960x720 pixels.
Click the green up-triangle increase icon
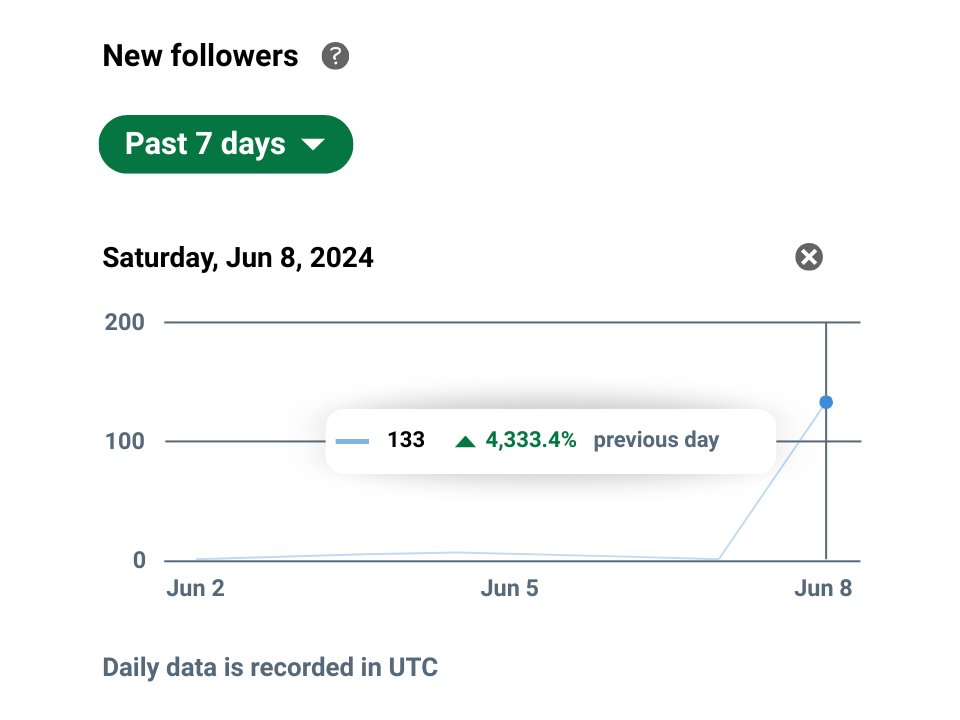click(x=465, y=440)
